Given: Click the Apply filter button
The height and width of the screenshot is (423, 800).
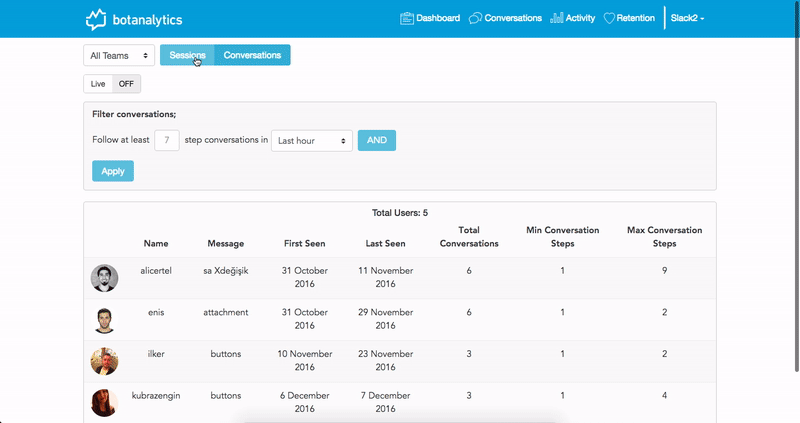Looking at the screenshot, I should [113, 171].
